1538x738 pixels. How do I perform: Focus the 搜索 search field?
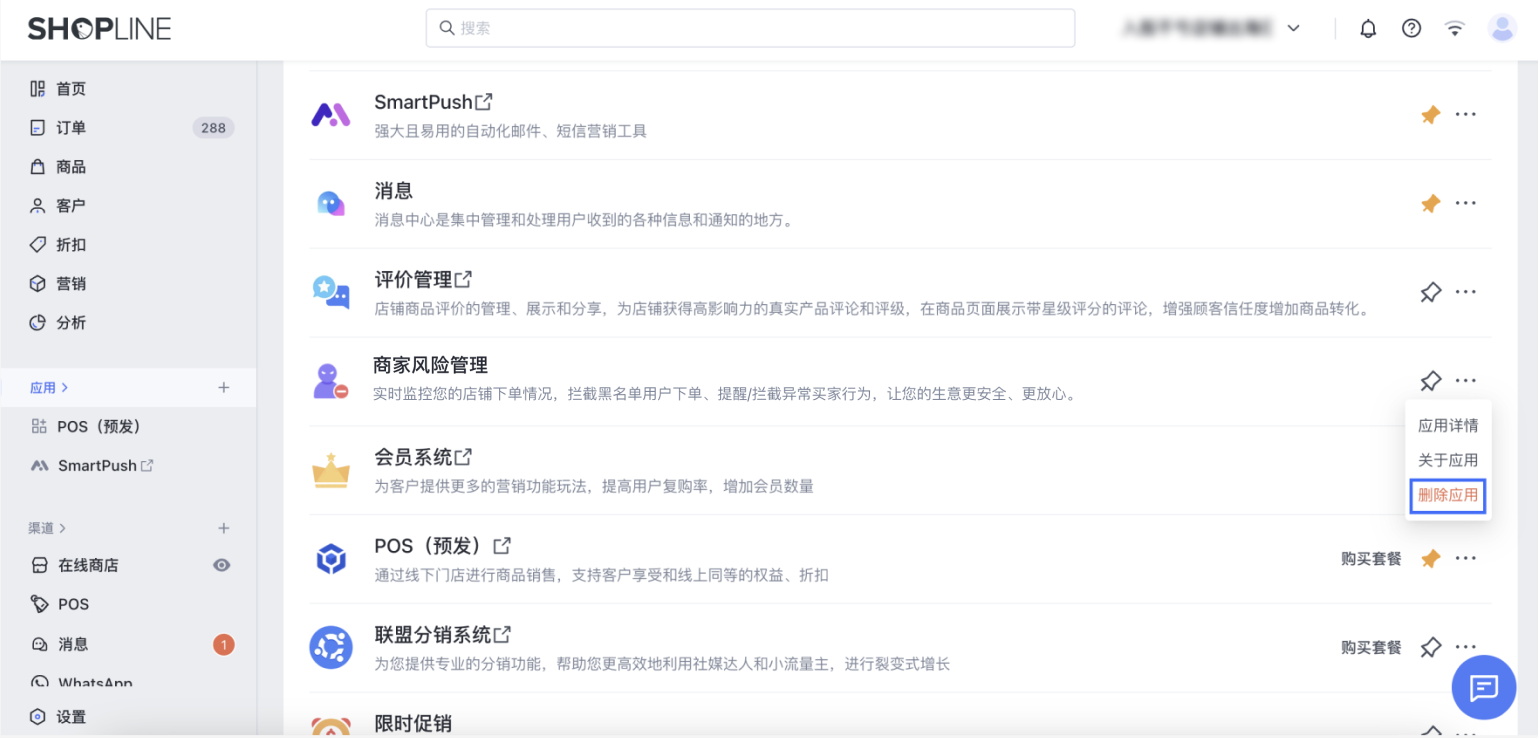(x=750, y=28)
